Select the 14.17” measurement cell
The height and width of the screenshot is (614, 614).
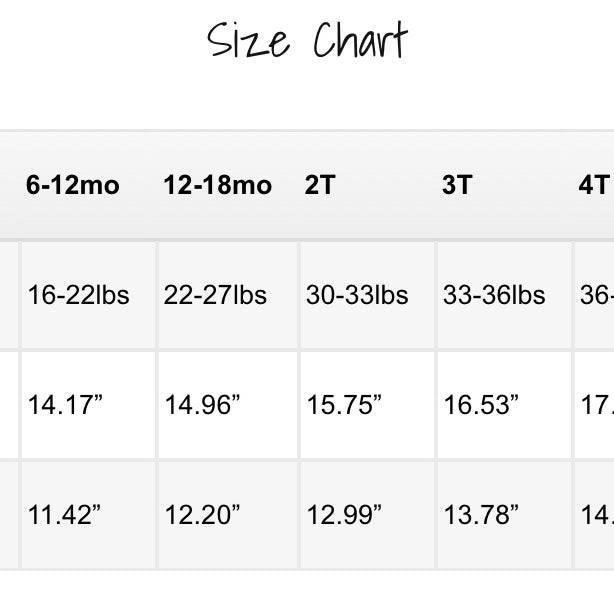(x=66, y=405)
